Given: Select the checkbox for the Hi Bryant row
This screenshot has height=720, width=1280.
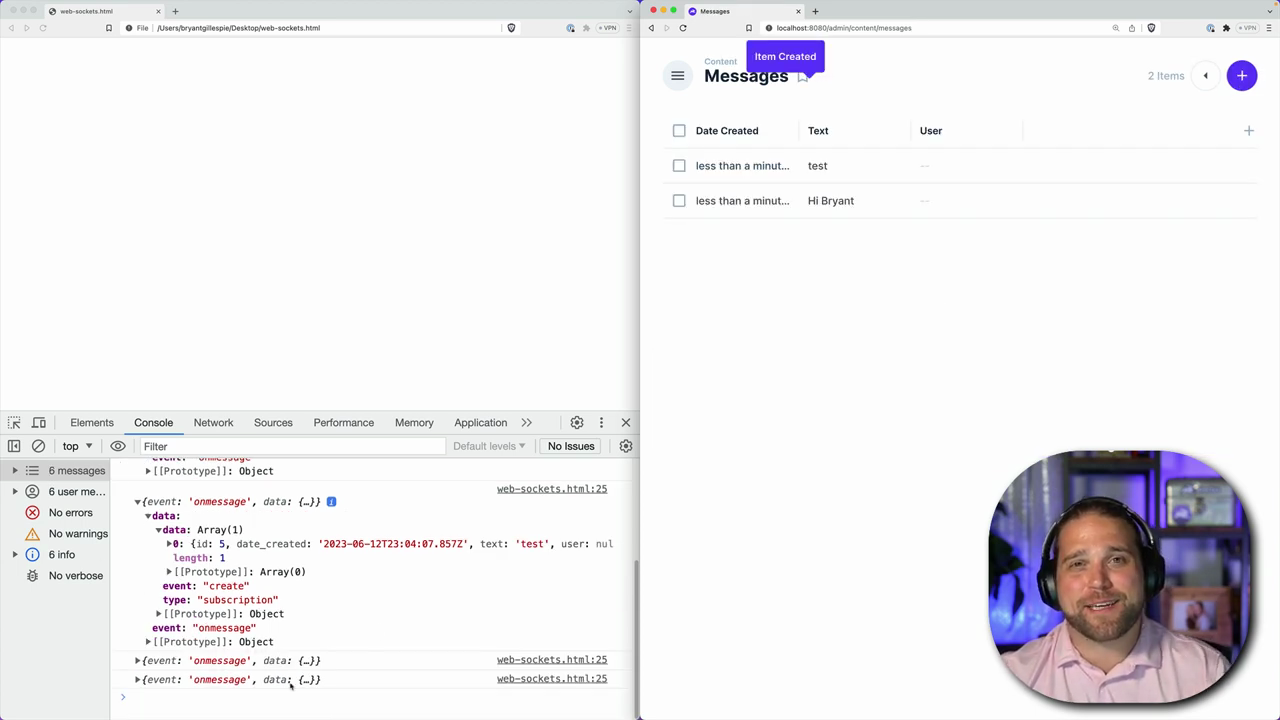Looking at the screenshot, I should 679,200.
